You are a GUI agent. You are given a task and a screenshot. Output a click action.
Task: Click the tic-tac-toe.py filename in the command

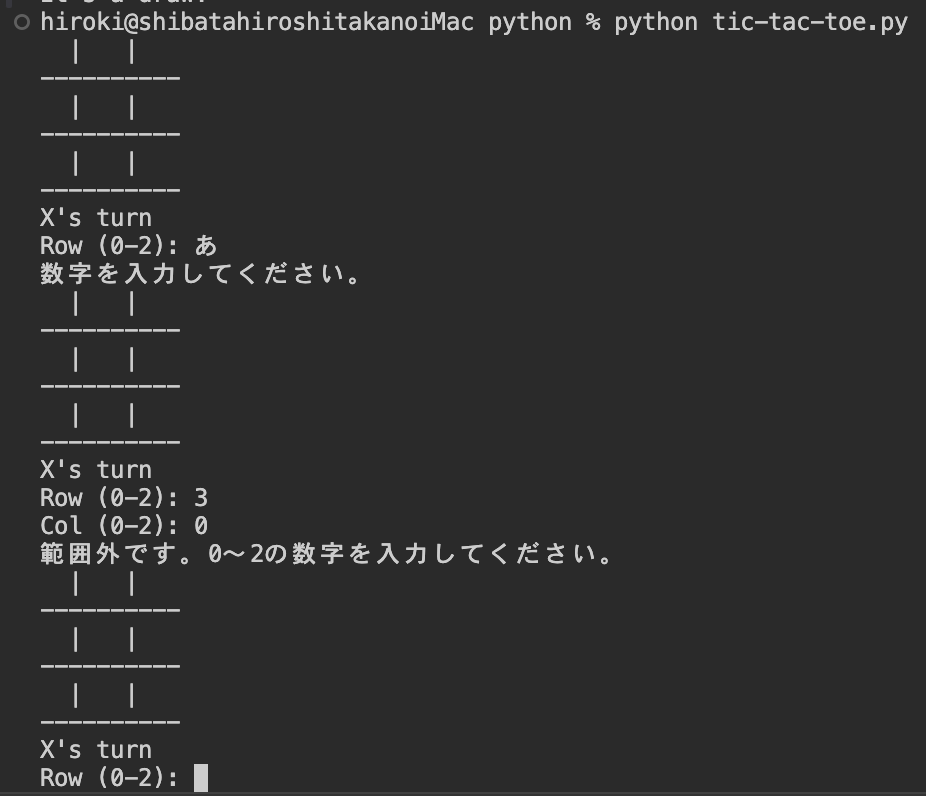click(x=809, y=23)
